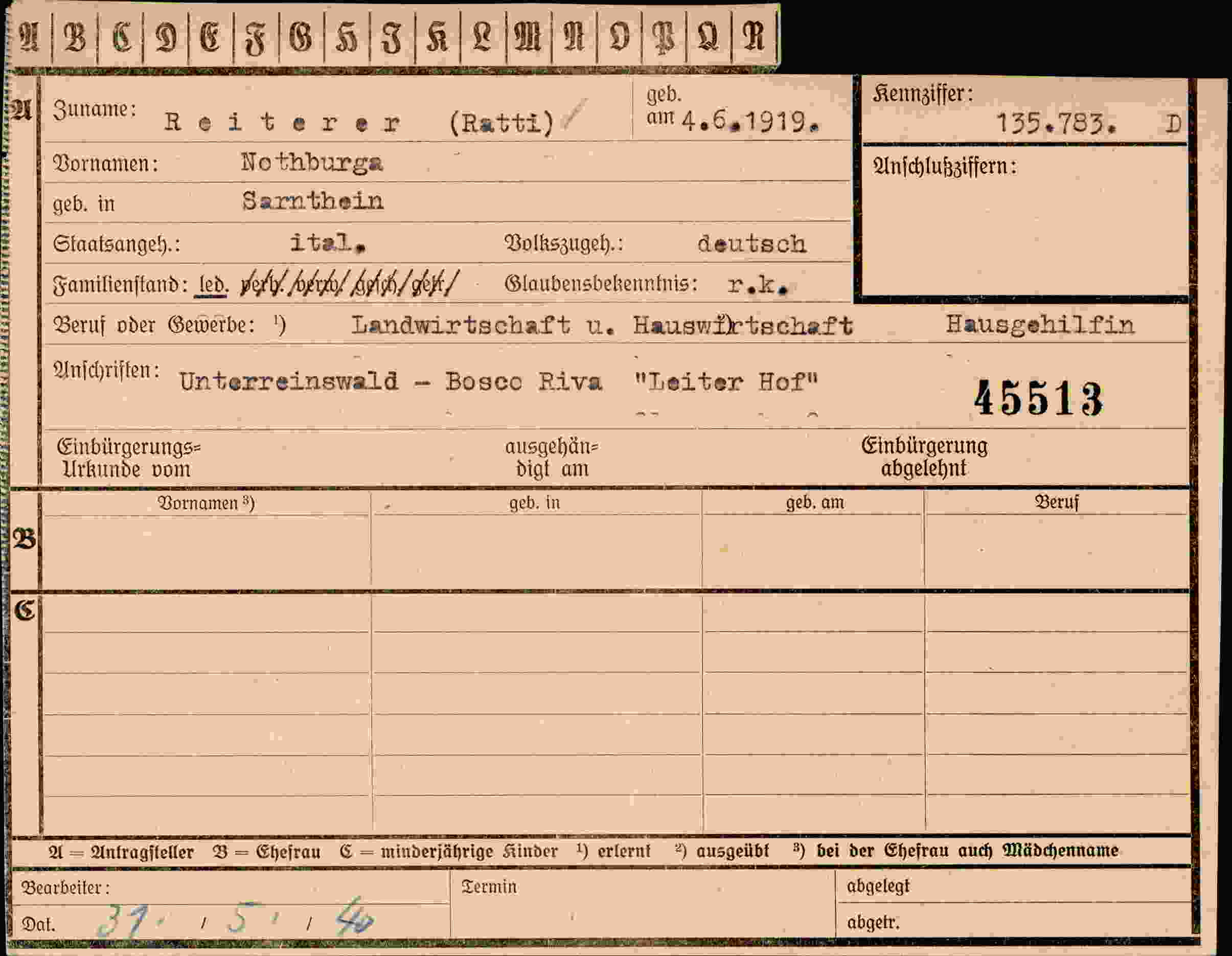Select the letter K index tab
The image size is (1232, 956).
(437, 37)
